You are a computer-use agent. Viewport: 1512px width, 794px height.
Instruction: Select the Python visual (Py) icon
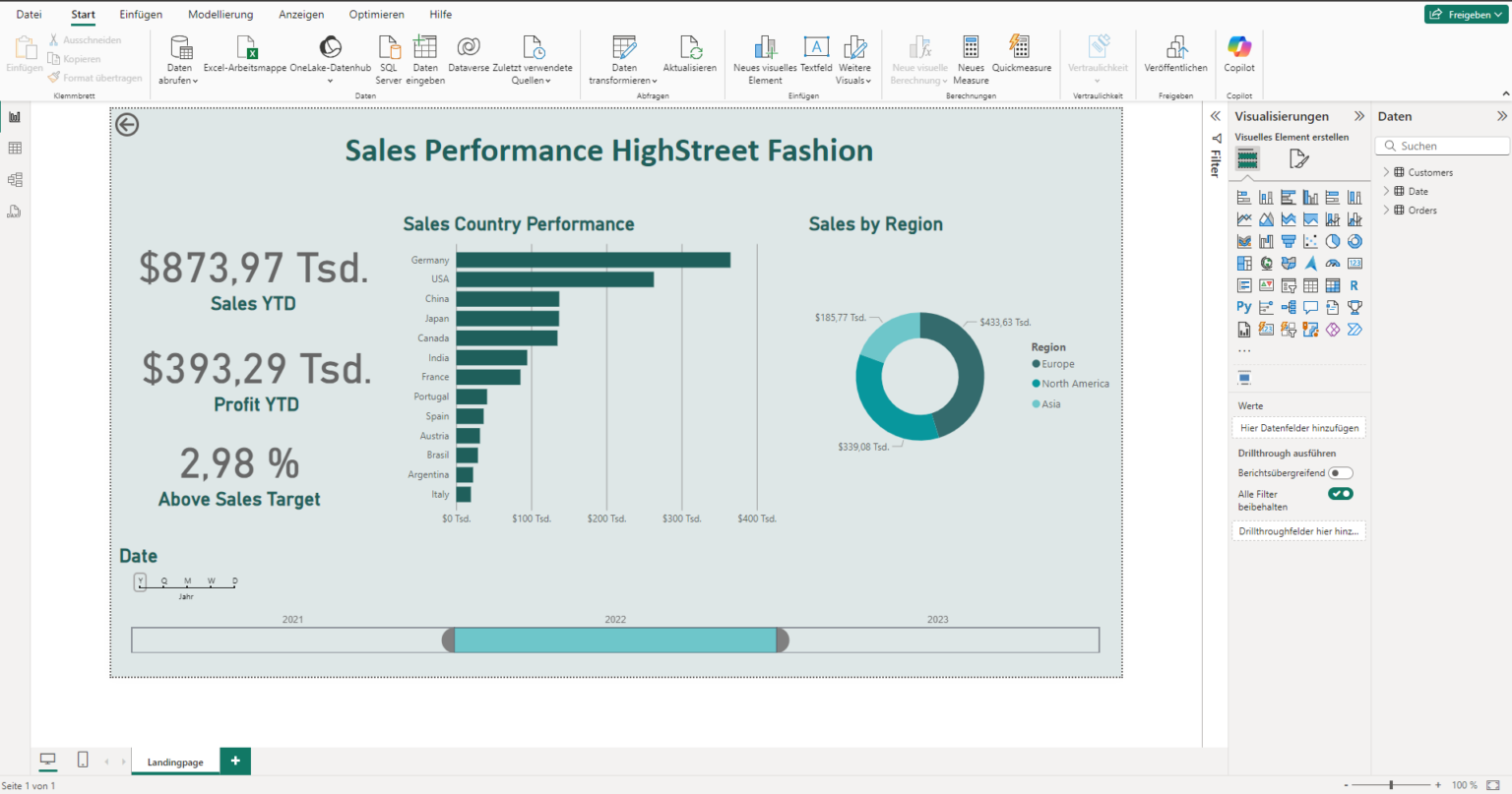click(1244, 307)
